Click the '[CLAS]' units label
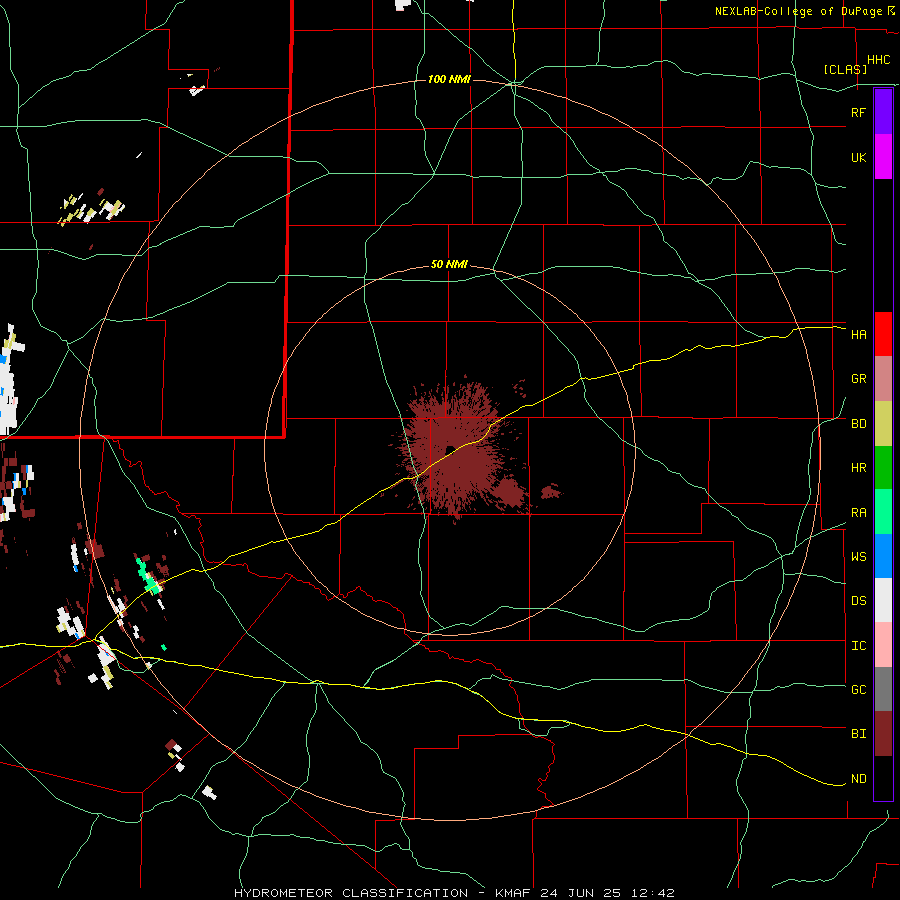The image size is (900, 900). [845, 69]
